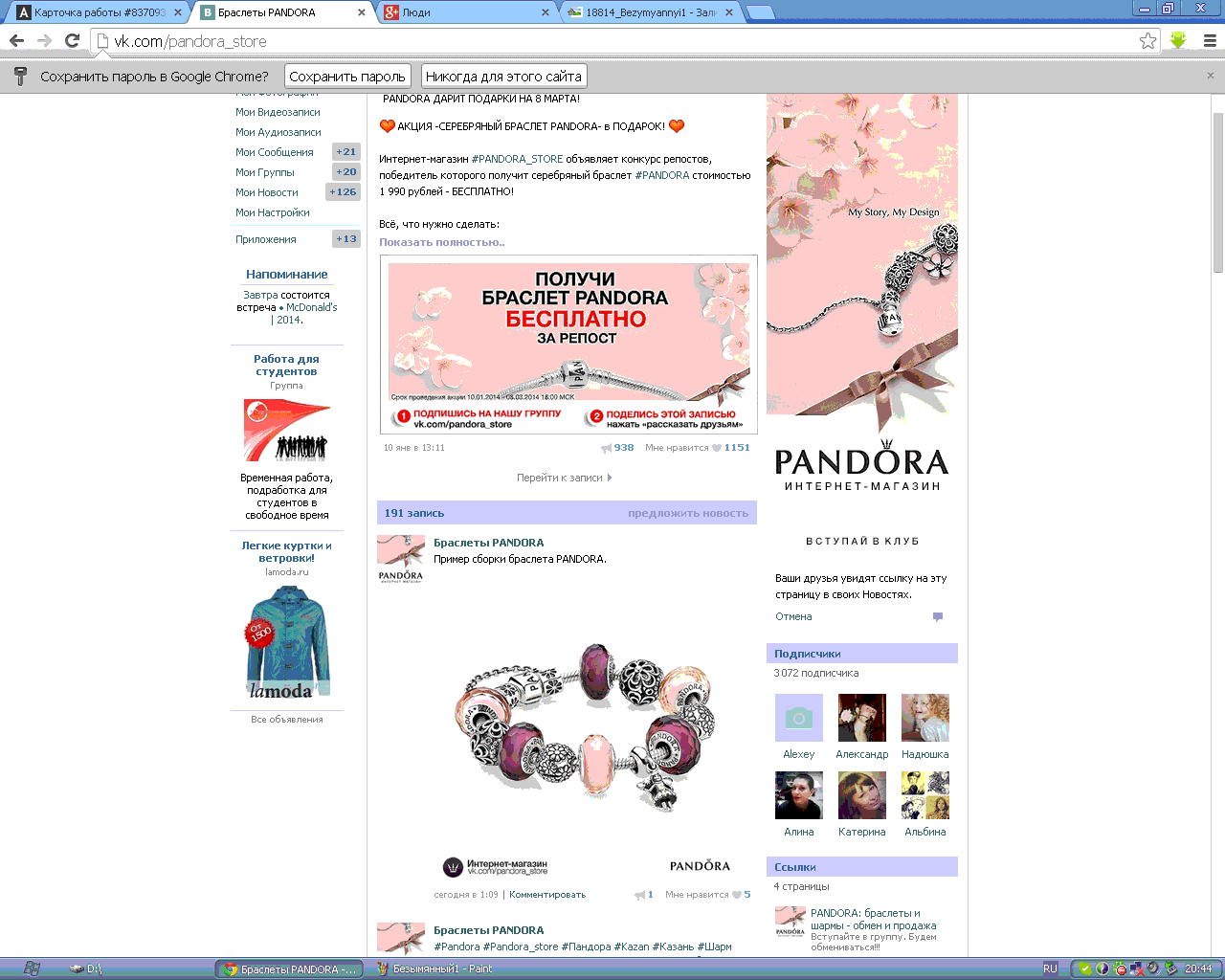Open the new tab button

click(760, 12)
